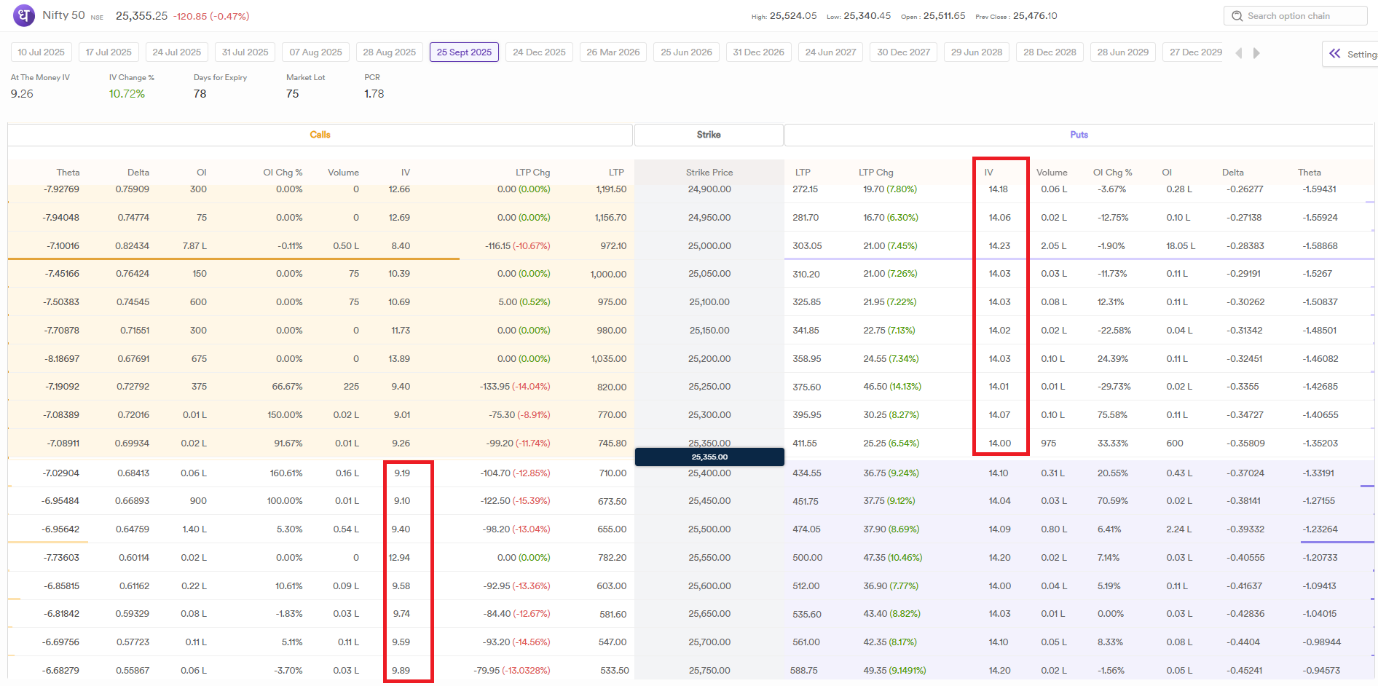The image size is (1378, 686).
Task: Click strike price 24,900.00
Action: [x=709, y=189]
